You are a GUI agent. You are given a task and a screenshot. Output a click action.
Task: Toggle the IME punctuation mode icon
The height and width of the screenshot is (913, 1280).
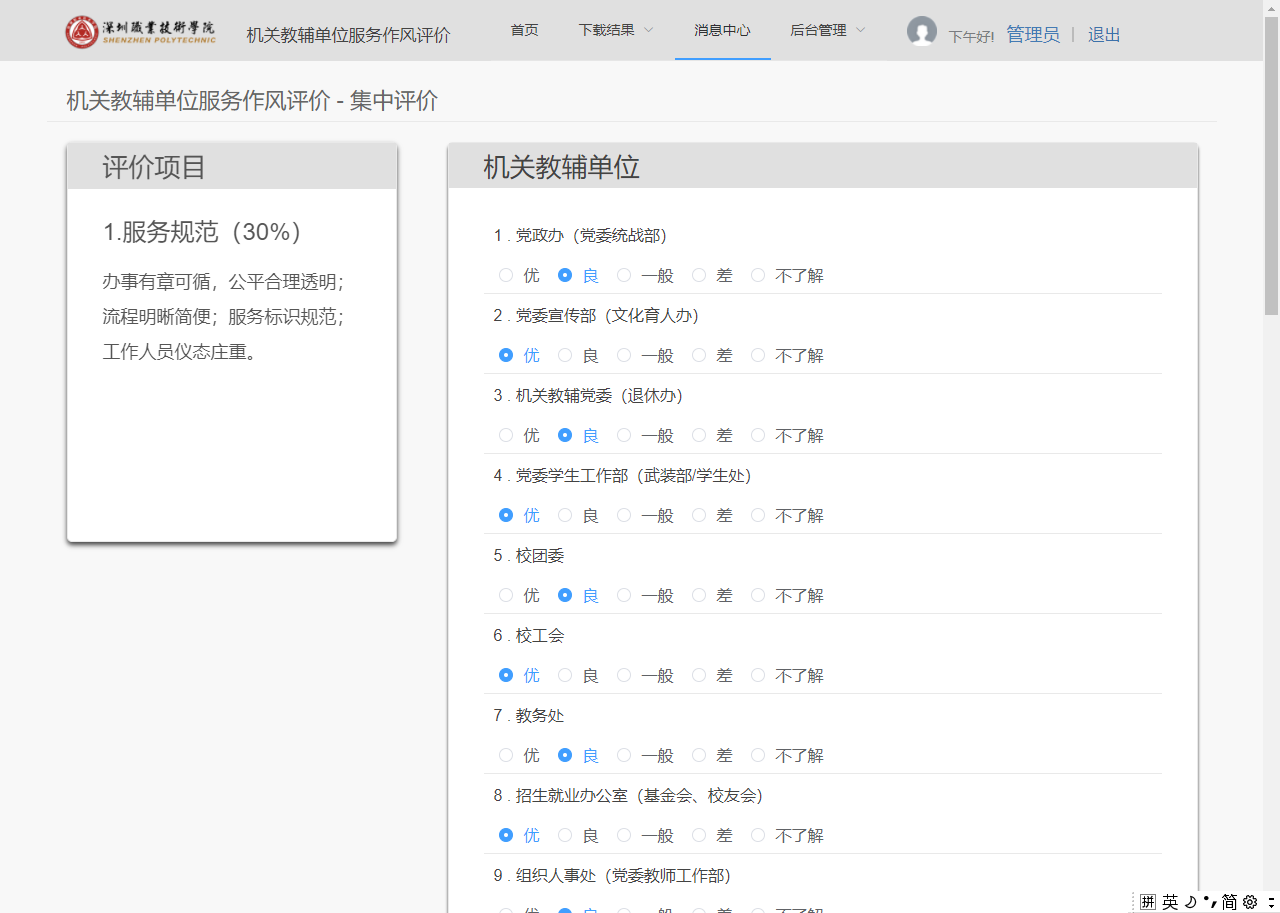(x=1210, y=901)
